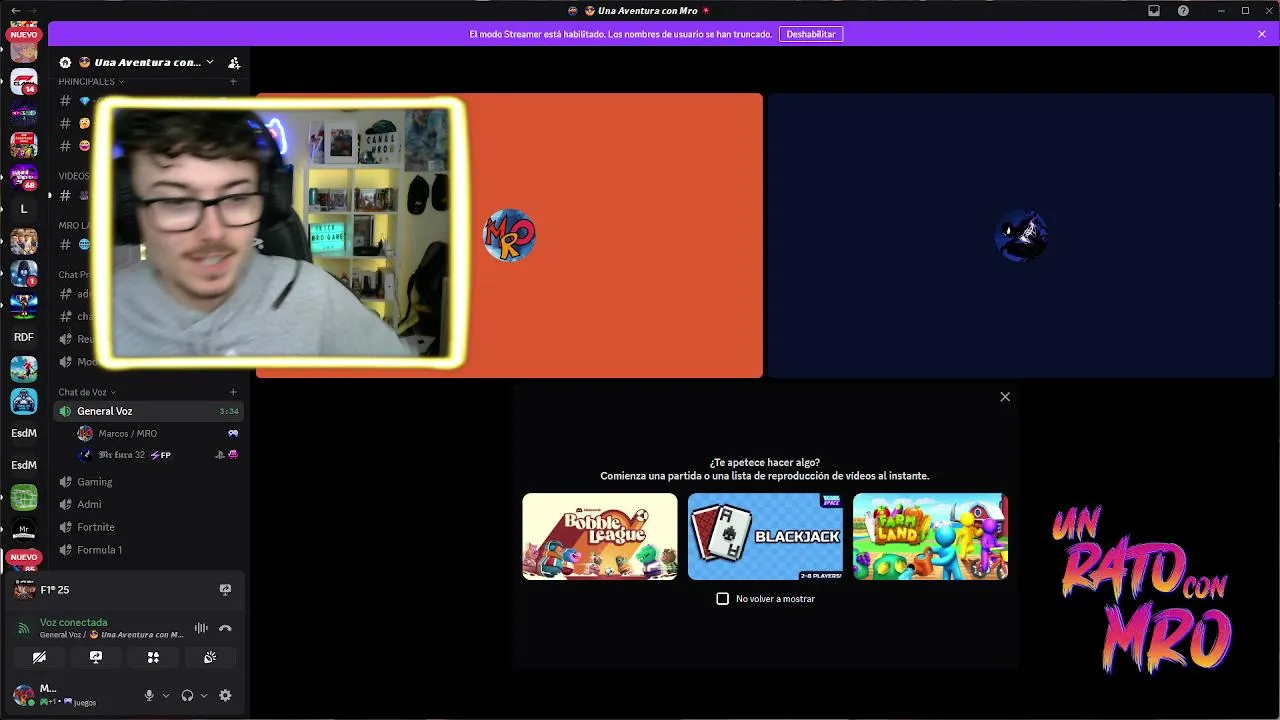Check the No volver a mostrar checkbox
The height and width of the screenshot is (720, 1280).
(723, 598)
